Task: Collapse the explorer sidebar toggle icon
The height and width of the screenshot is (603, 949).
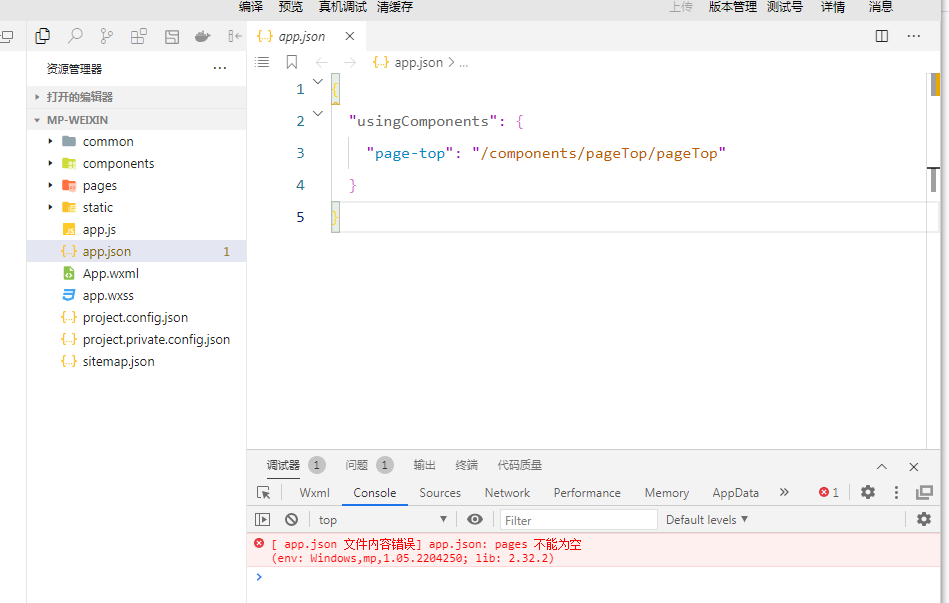Action: pyautogui.click(x=234, y=36)
